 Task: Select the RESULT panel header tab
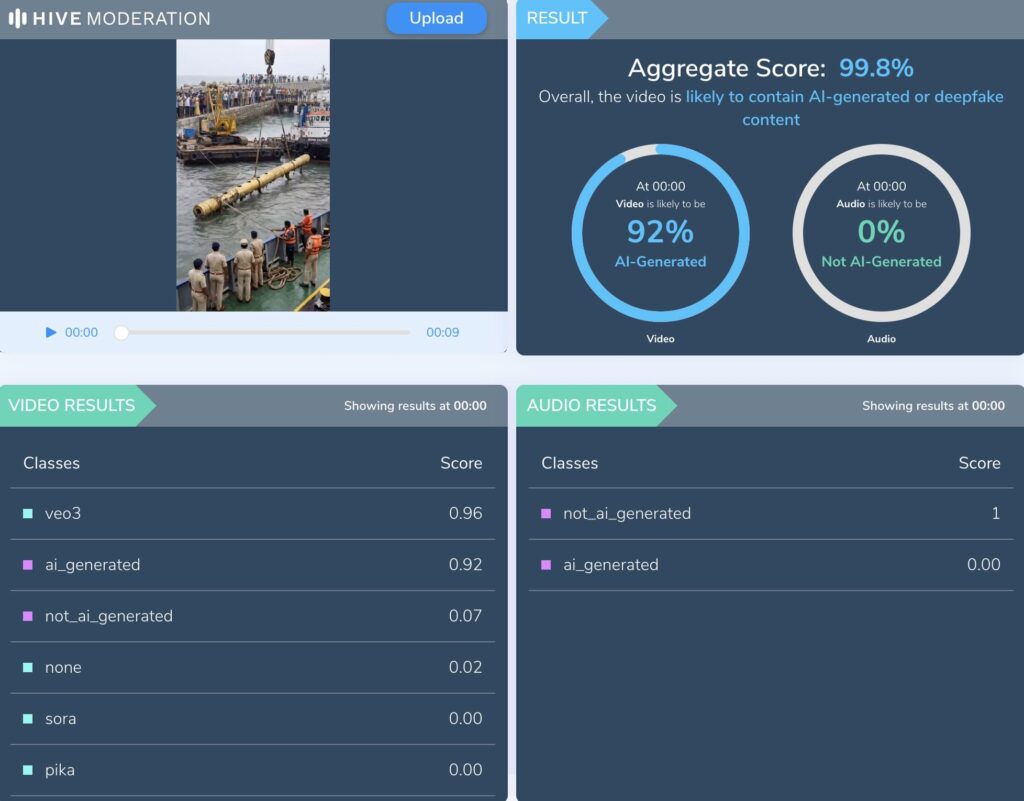[557, 18]
